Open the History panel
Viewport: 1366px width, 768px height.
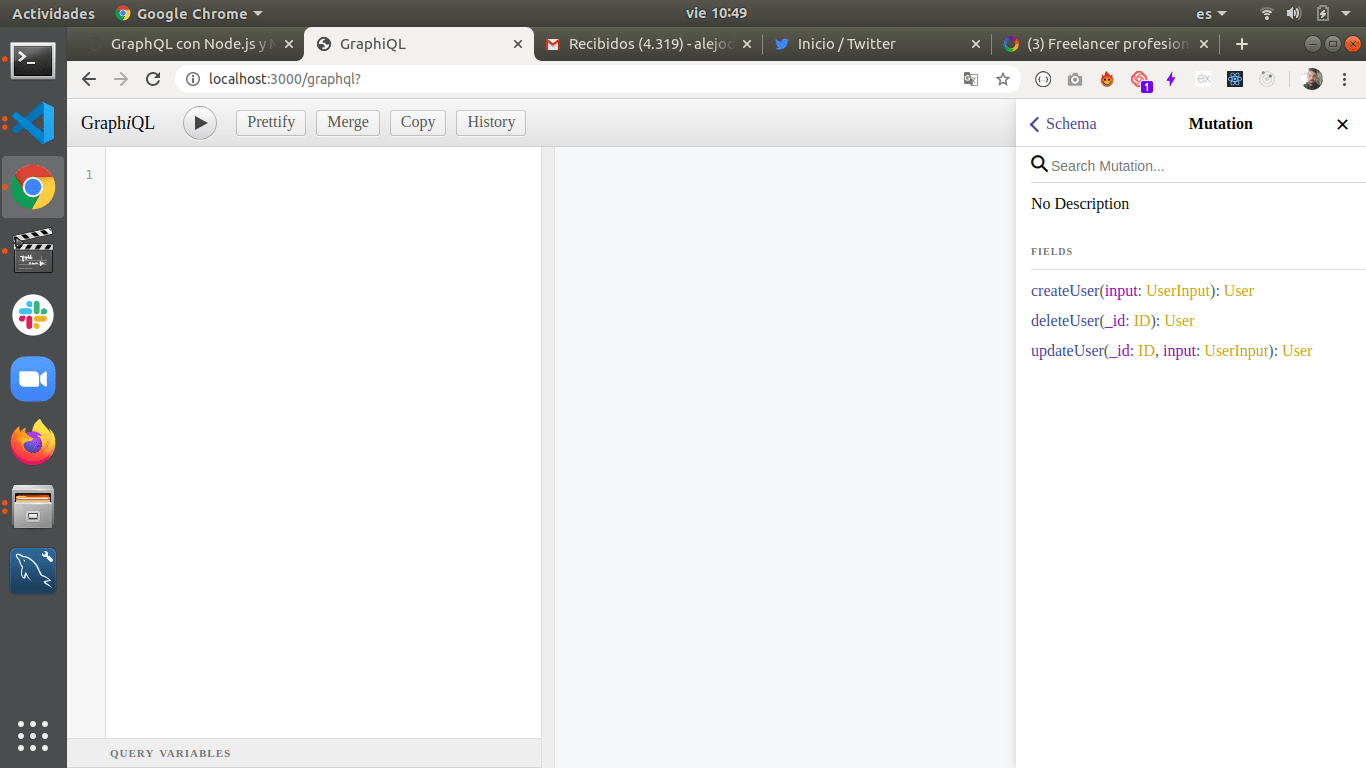(491, 122)
